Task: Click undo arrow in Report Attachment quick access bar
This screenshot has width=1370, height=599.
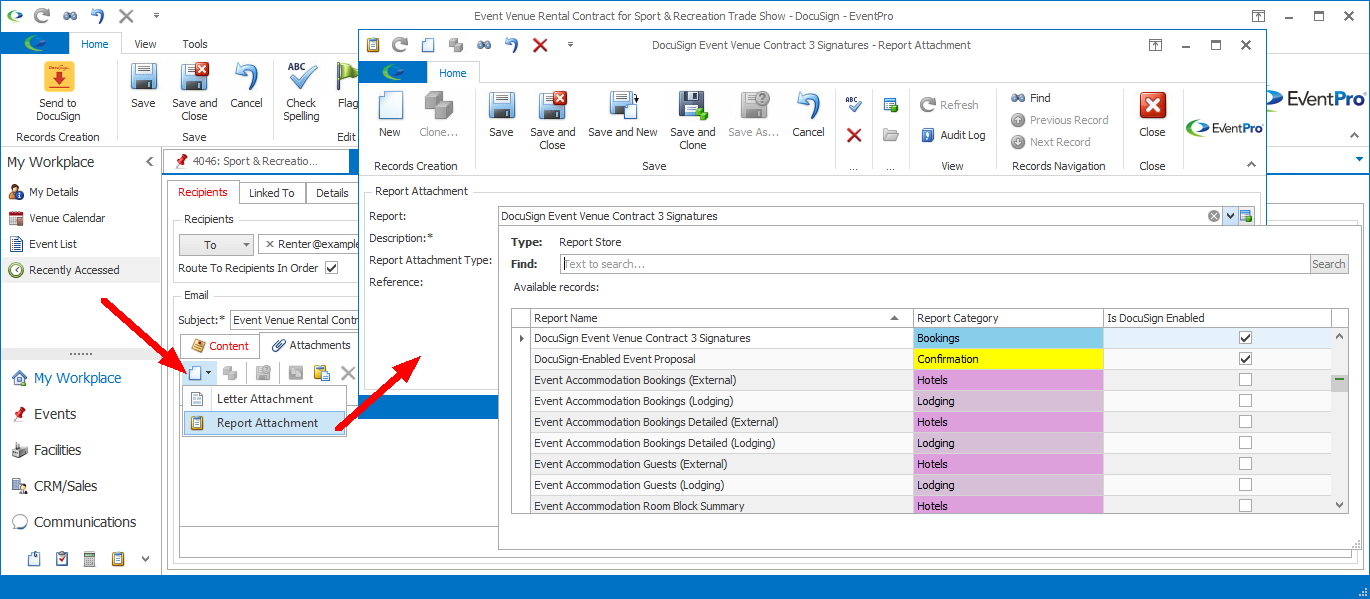Action: pos(512,45)
